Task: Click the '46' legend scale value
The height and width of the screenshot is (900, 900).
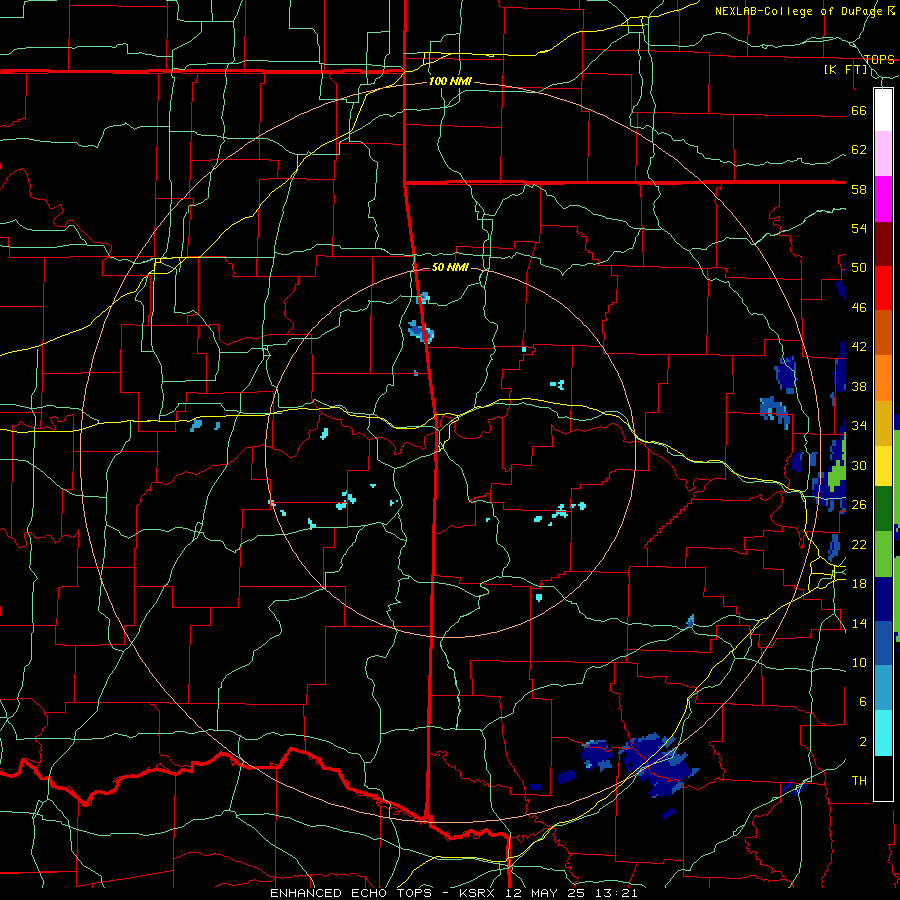Action: (859, 308)
